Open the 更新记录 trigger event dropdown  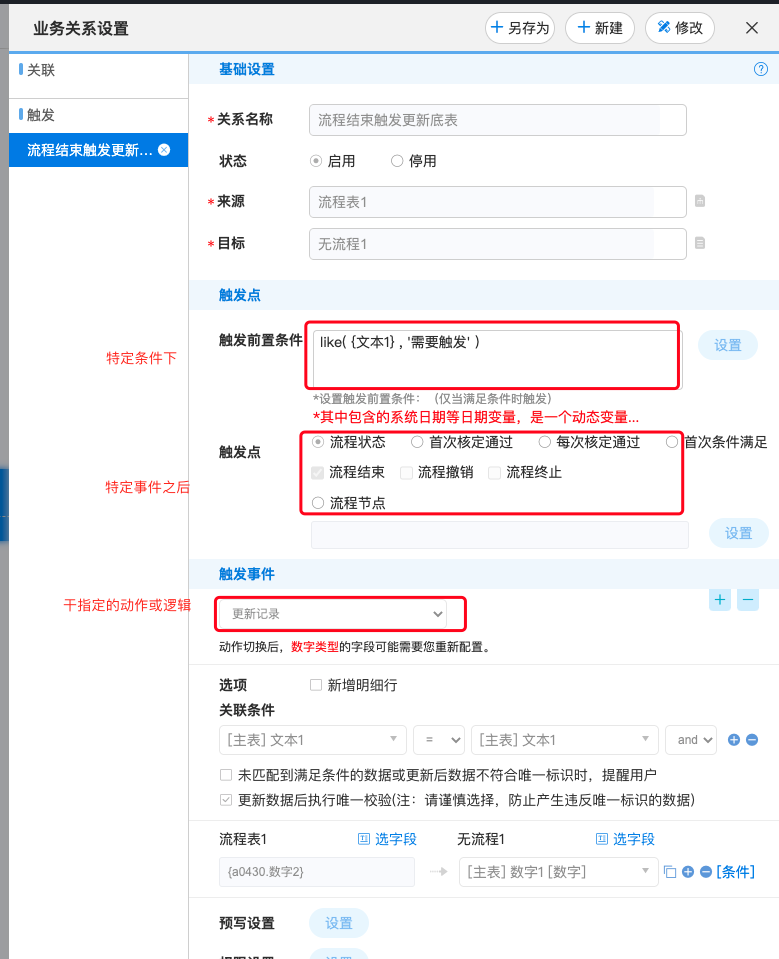pyautogui.click(x=335, y=614)
